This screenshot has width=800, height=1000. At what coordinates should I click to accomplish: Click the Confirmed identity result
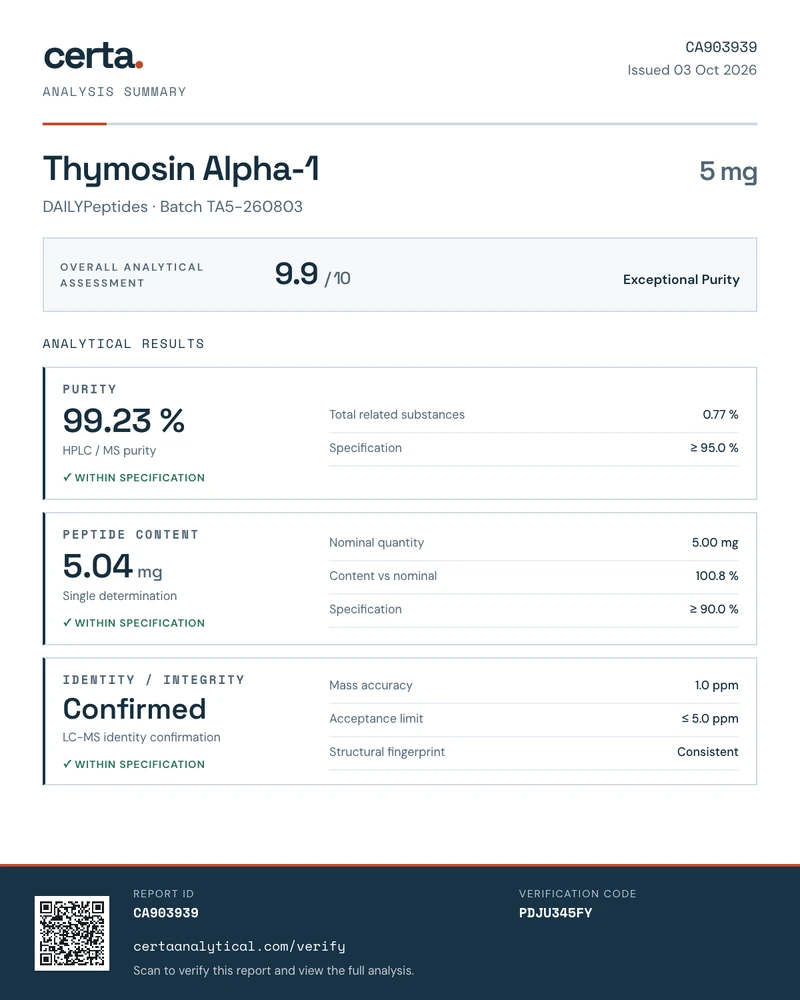click(x=134, y=709)
